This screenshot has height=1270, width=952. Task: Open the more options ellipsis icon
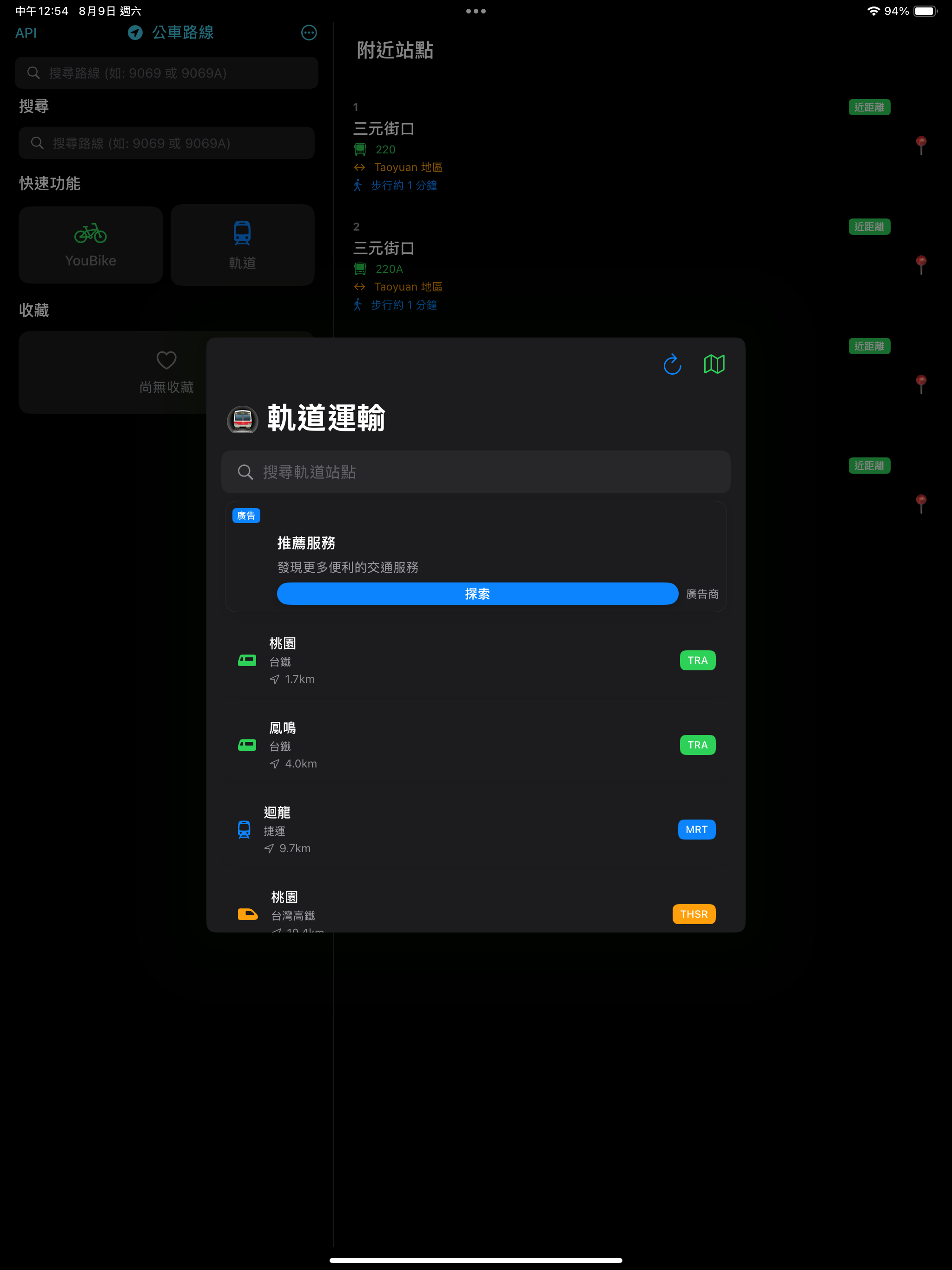(309, 33)
